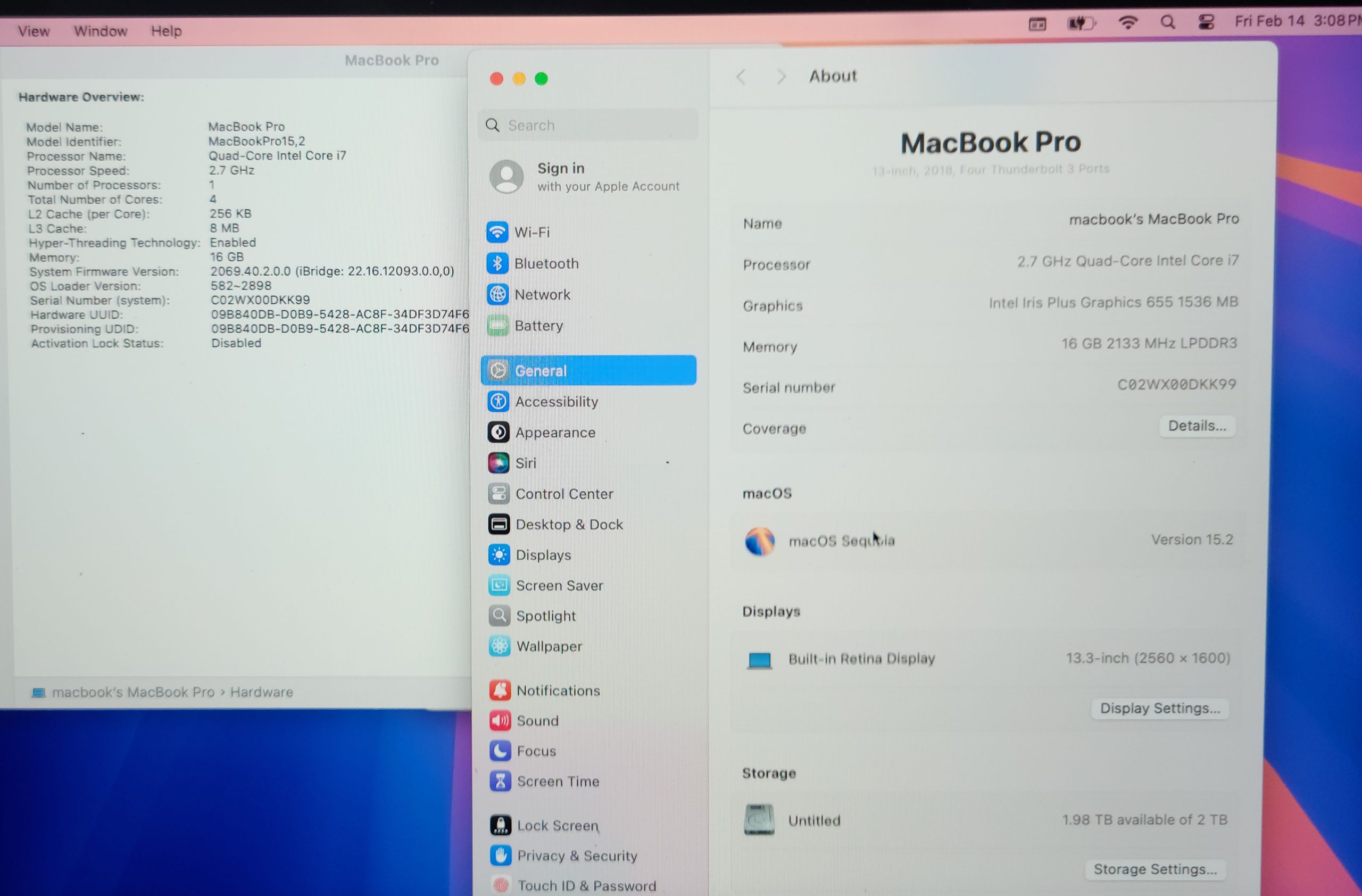
Task: Open the Window menu
Action: pos(101,31)
